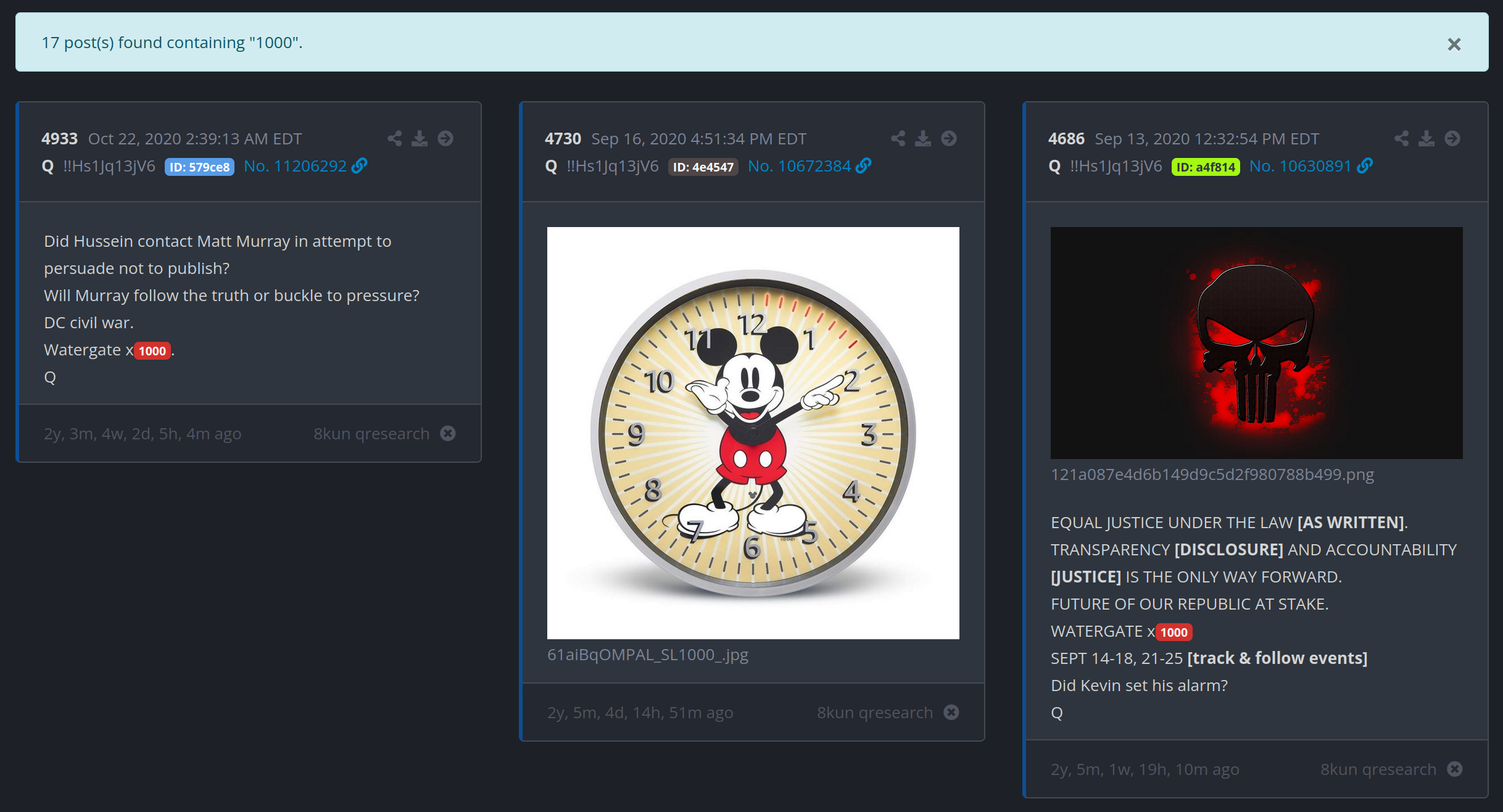Click chain icon beside No. 11206292

pos(359,165)
